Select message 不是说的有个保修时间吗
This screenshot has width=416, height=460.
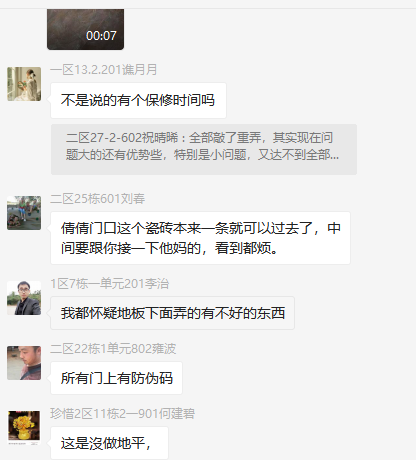(x=138, y=100)
